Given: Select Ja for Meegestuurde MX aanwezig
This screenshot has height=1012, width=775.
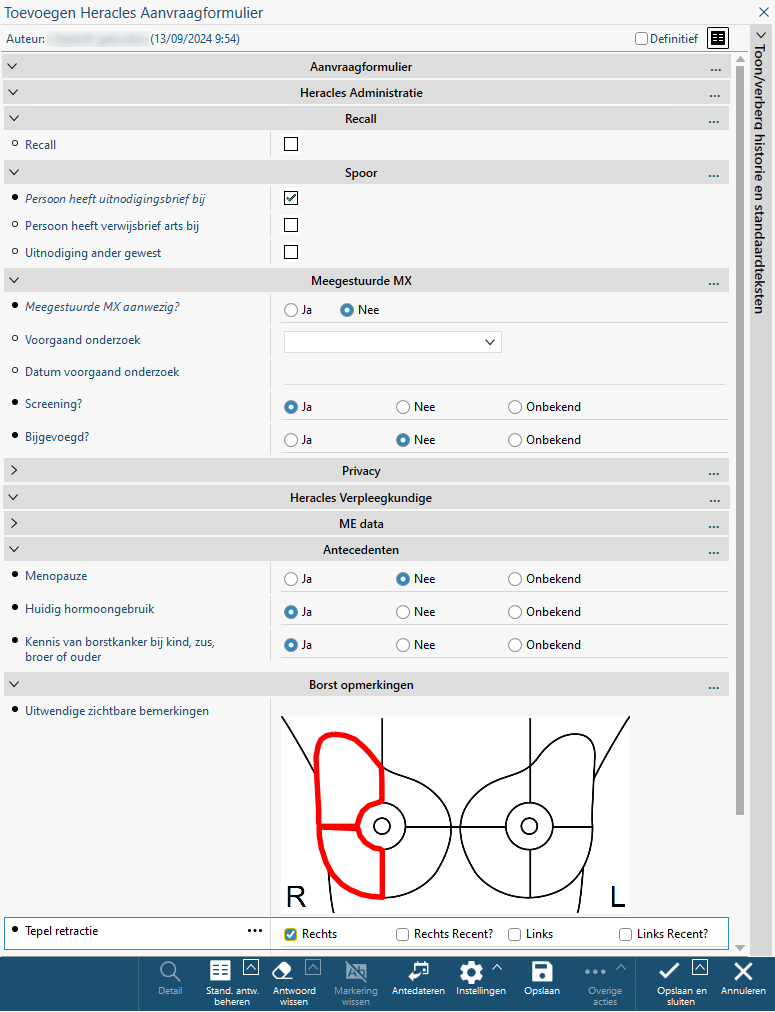Looking at the screenshot, I should (x=291, y=310).
